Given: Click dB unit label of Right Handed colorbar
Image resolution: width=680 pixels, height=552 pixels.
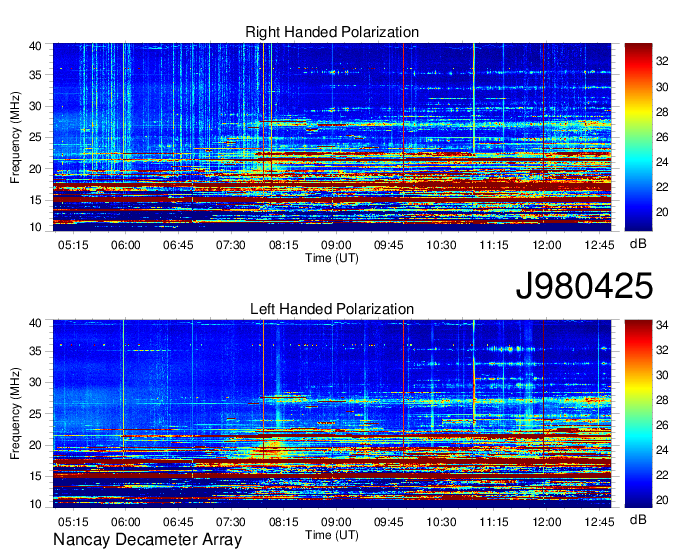Looking at the screenshot, I should coord(638,244).
